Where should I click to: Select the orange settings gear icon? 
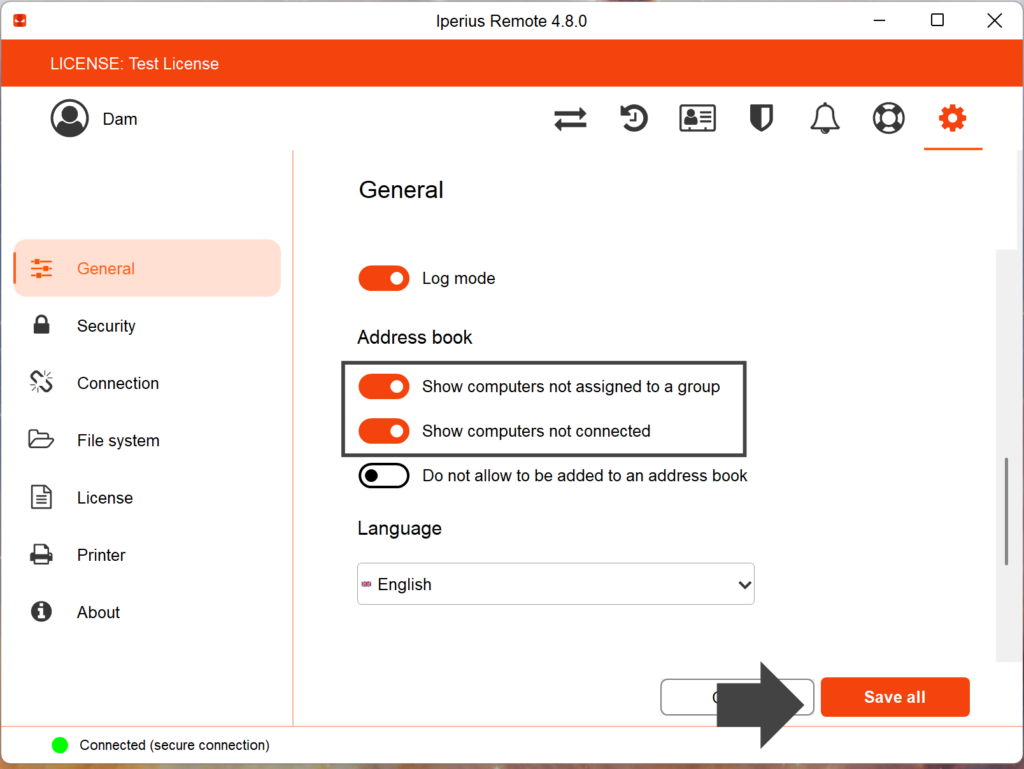pos(953,118)
